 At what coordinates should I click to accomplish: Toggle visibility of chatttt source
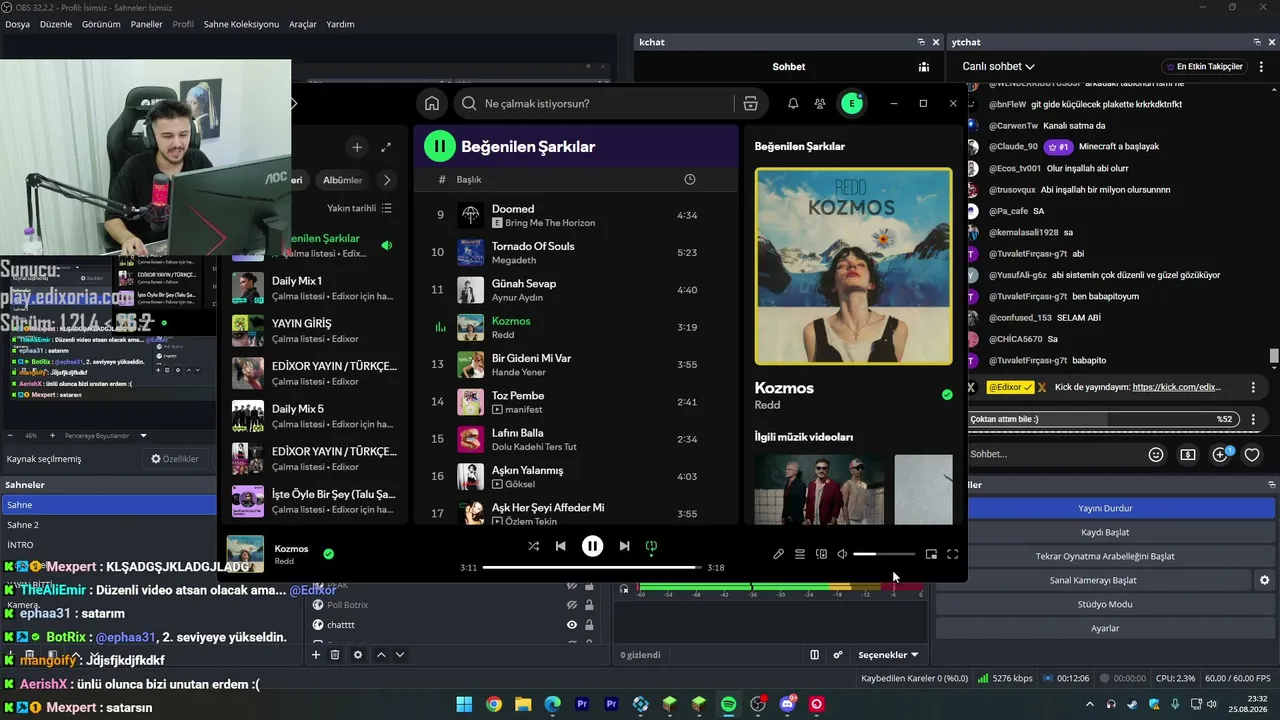(572, 625)
